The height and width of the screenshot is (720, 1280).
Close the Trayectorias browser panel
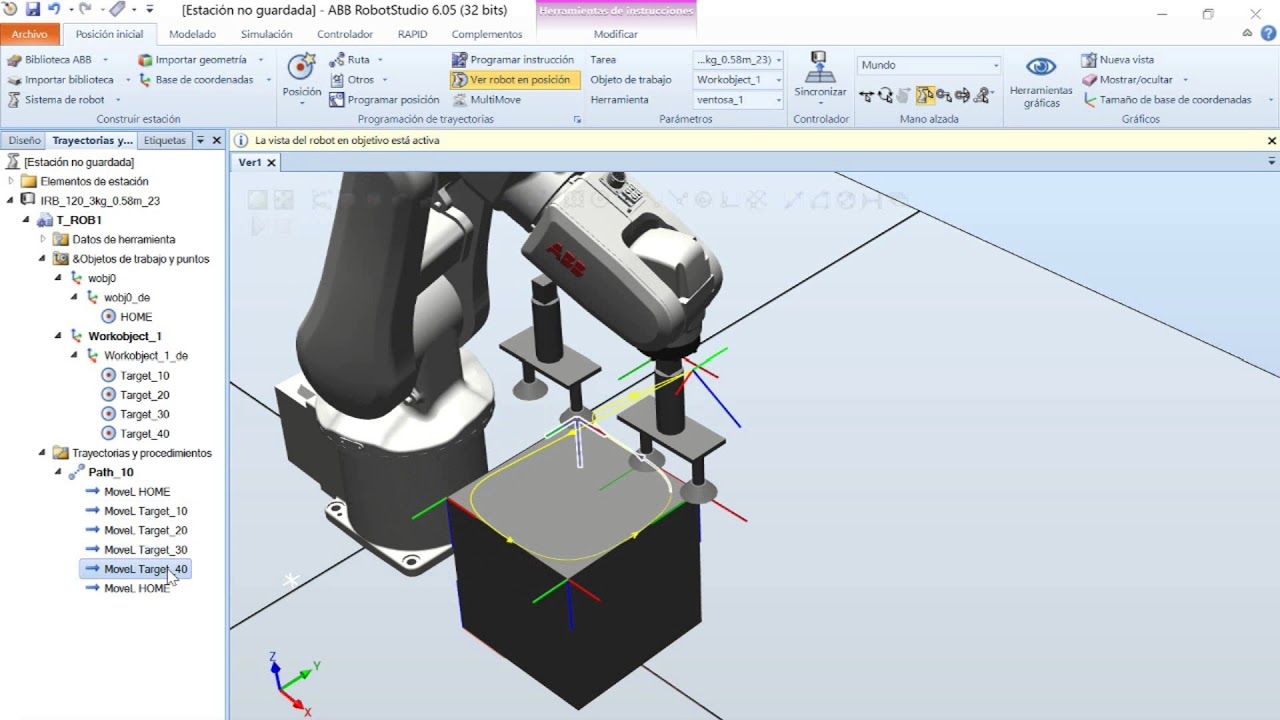[x=216, y=140]
